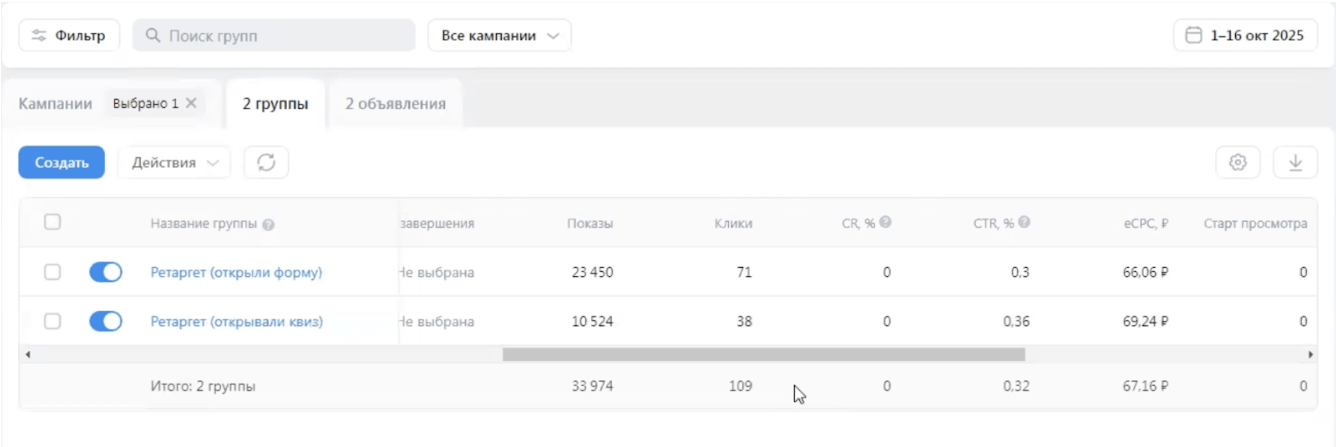1336x447 pixels.
Task: Switch to the Кампании tab
Action: 55,104
